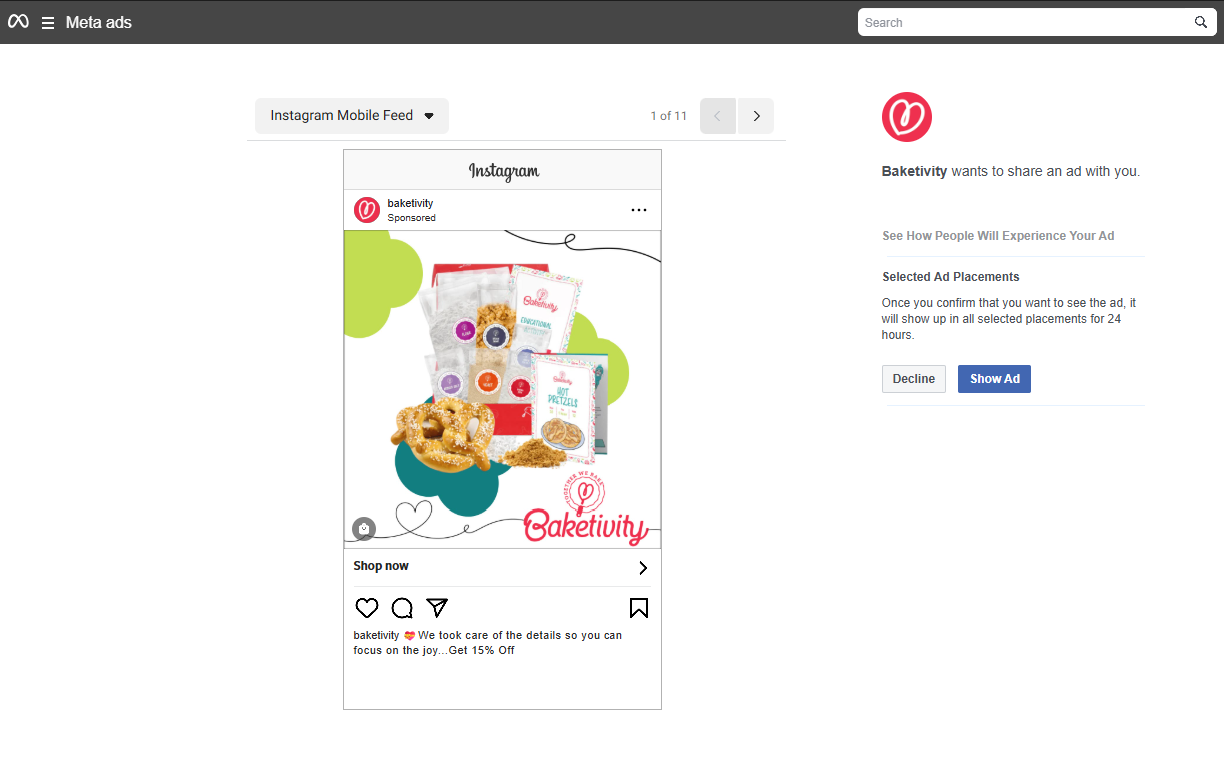The image size is (1224, 762).
Task: Go to previous ad preview
Action: (718, 116)
